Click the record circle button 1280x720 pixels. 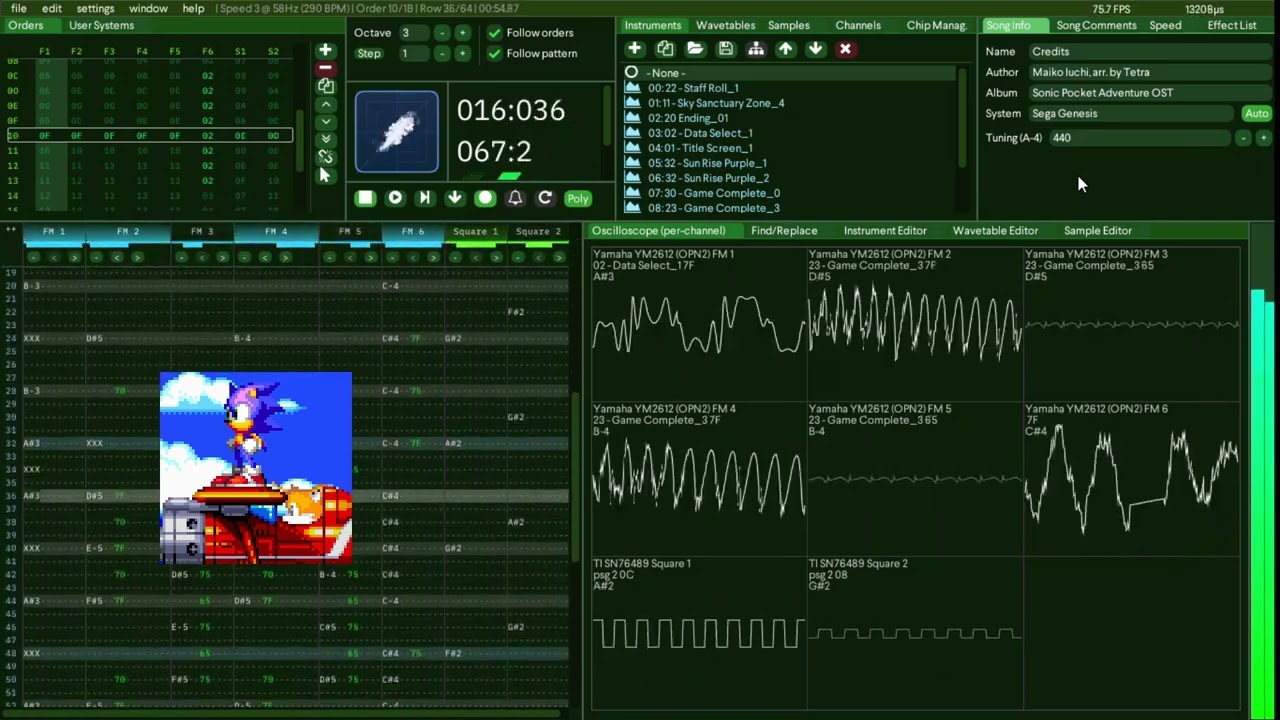pos(485,198)
